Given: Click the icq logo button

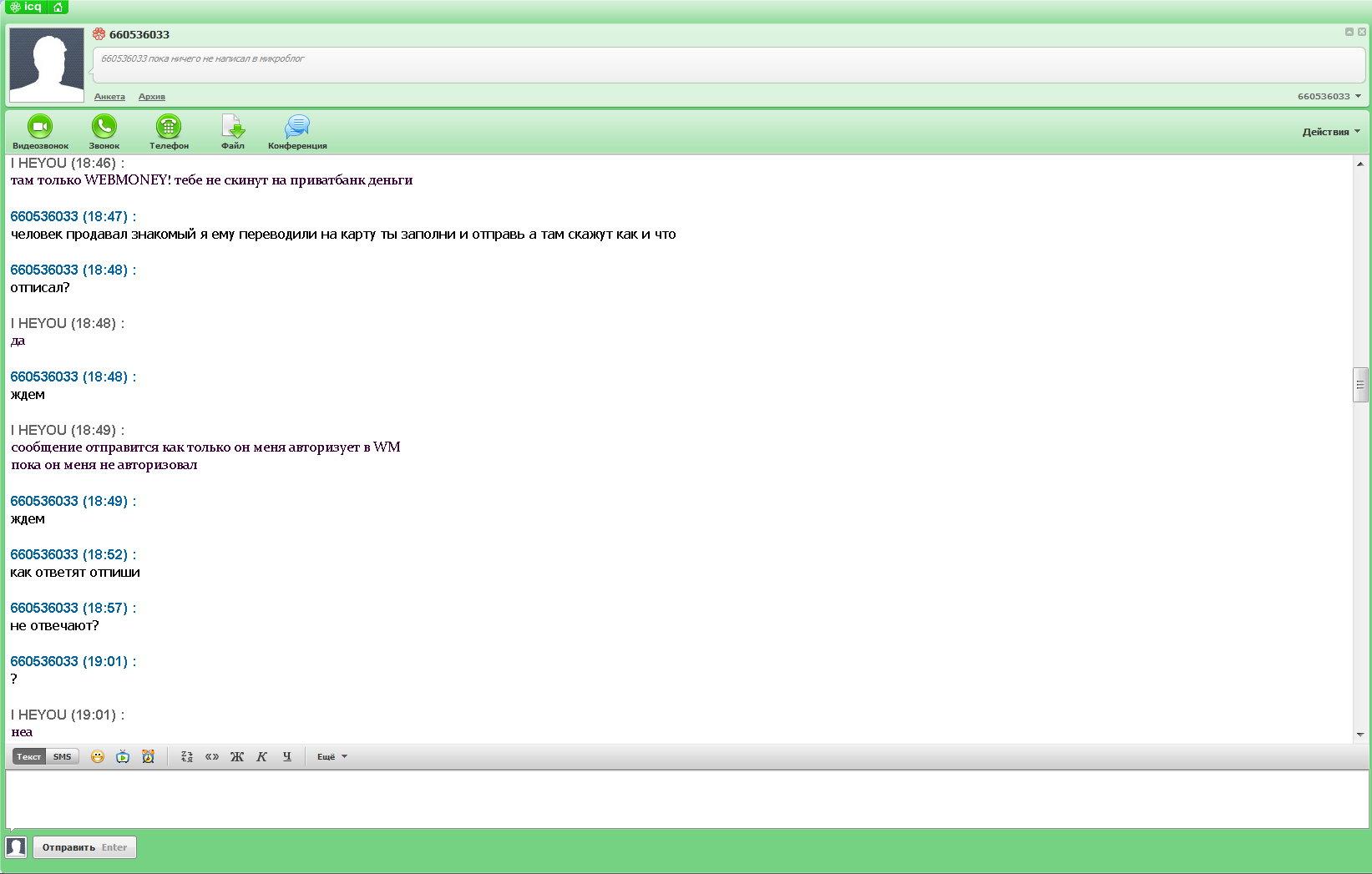Looking at the screenshot, I should (25, 7).
